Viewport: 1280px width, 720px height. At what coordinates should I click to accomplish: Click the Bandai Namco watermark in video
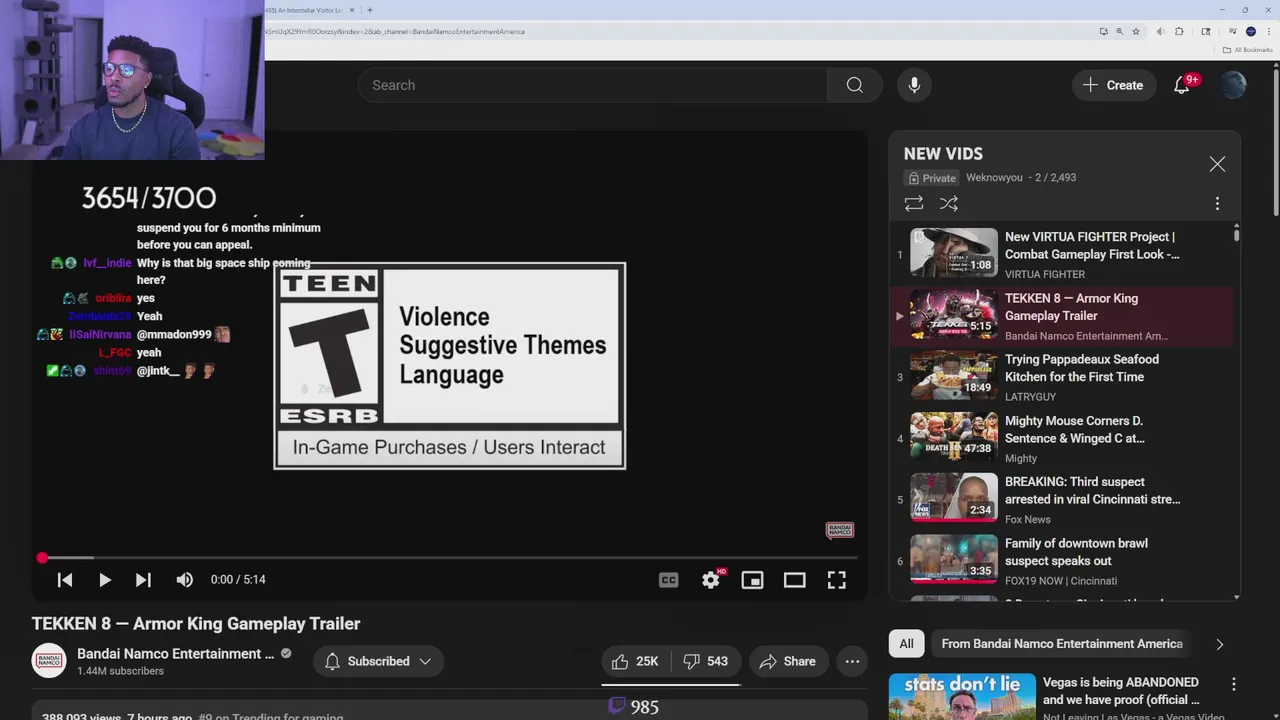click(839, 530)
